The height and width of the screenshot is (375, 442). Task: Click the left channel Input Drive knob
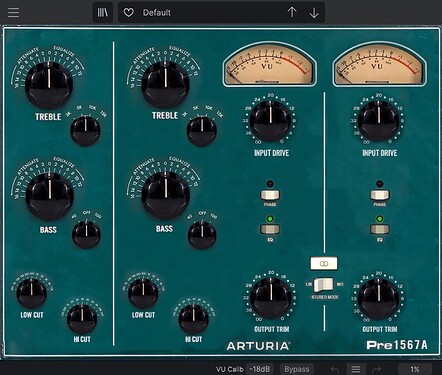click(270, 121)
